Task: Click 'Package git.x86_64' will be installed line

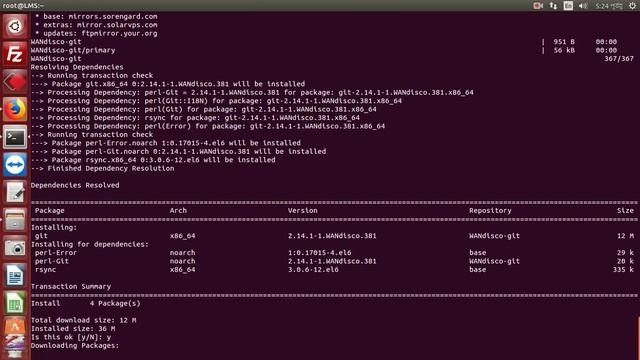Action: (168, 84)
